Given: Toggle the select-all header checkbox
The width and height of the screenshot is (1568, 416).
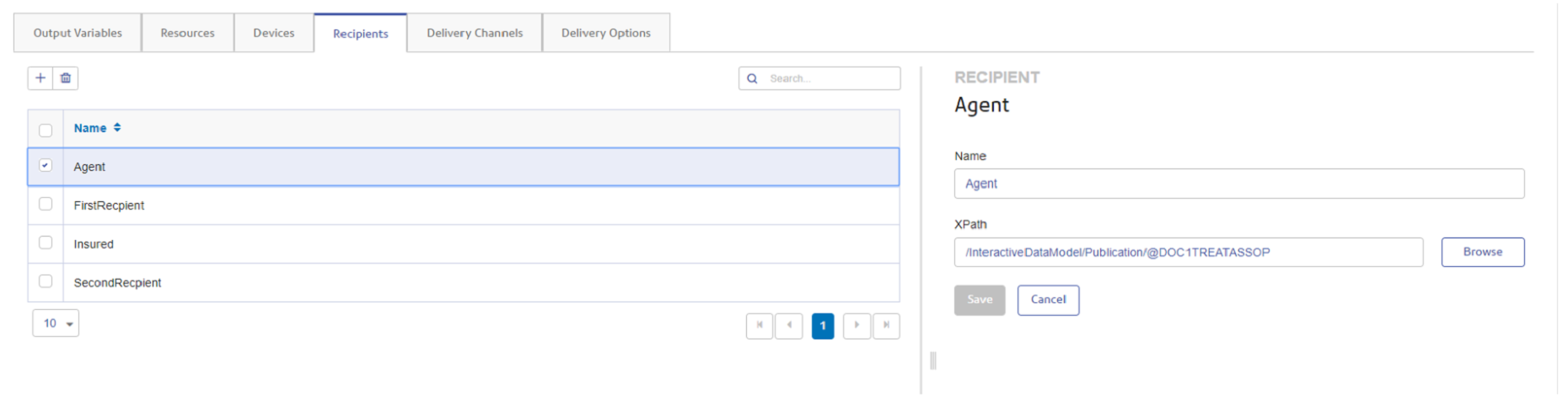Looking at the screenshot, I should point(46,130).
